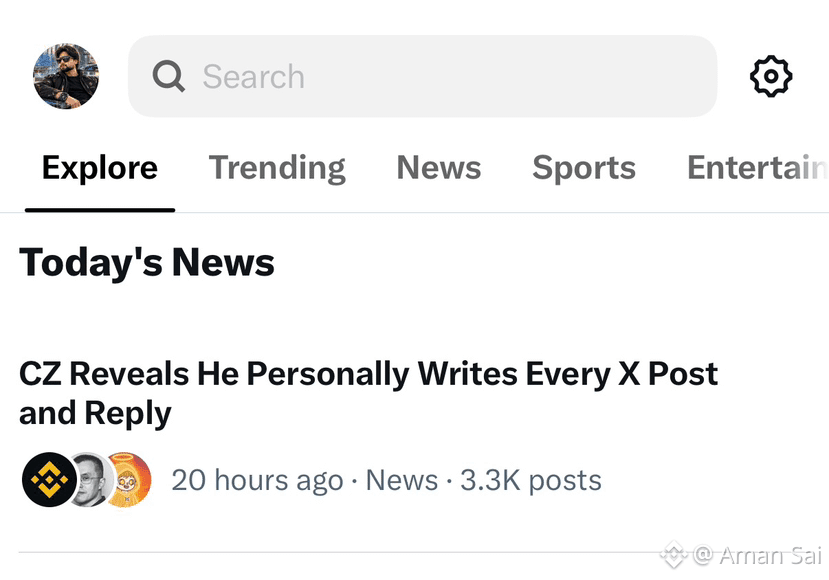The image size is (829, 580).
Task: Click the magnifying glass search icon
Action: [x=169, y=76]
